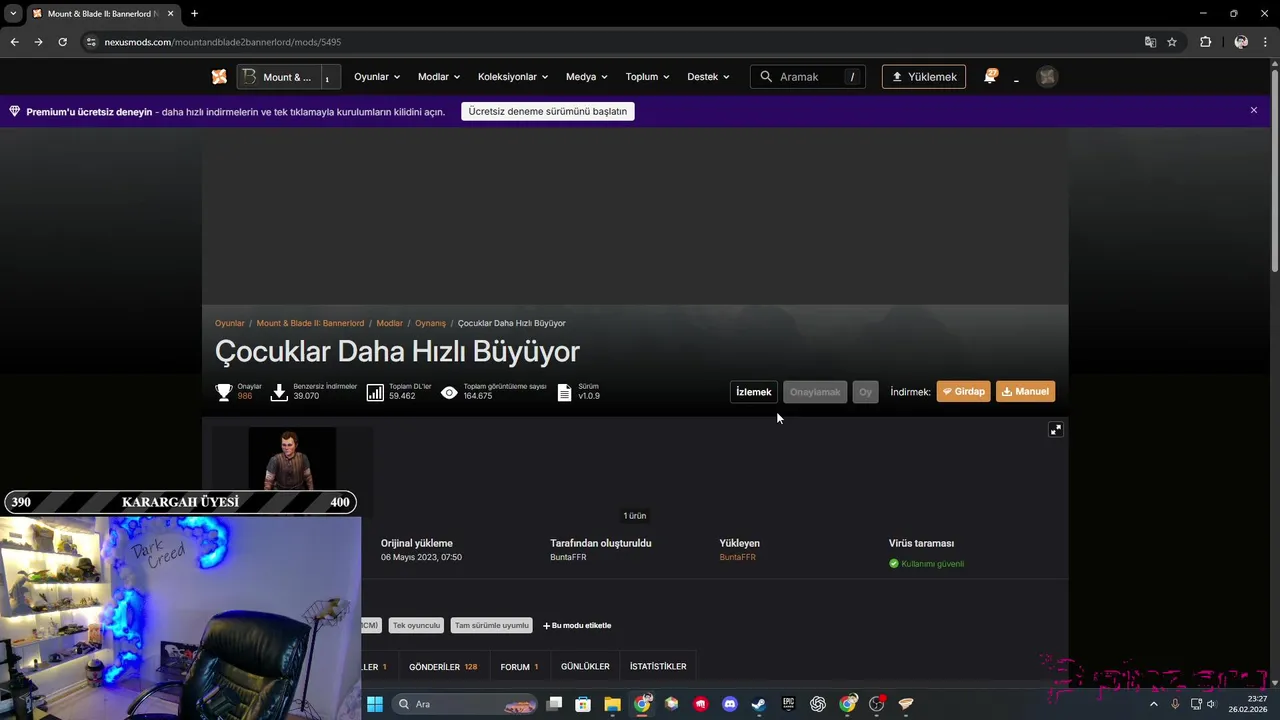Open the Chrome extensions puzzle icon

click(1205, 42)
